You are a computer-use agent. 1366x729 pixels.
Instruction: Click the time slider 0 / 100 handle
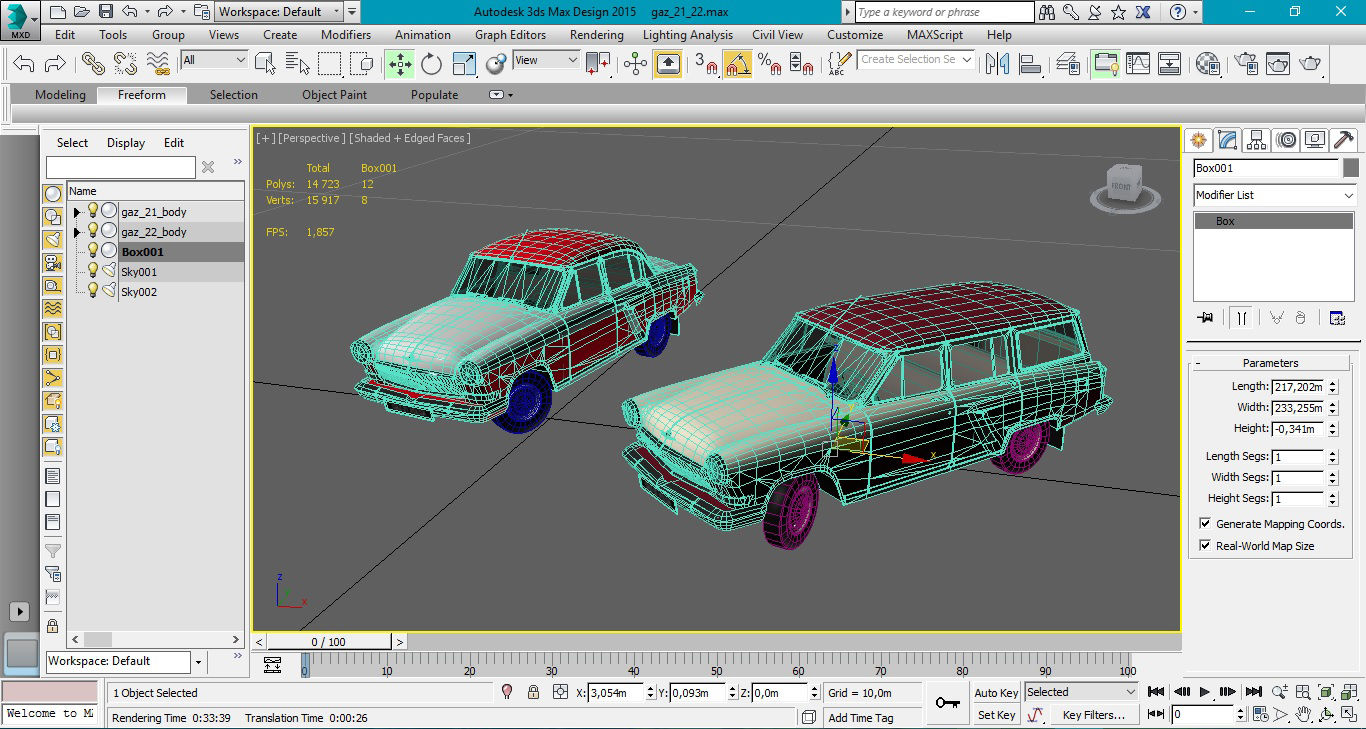[328, 642]
